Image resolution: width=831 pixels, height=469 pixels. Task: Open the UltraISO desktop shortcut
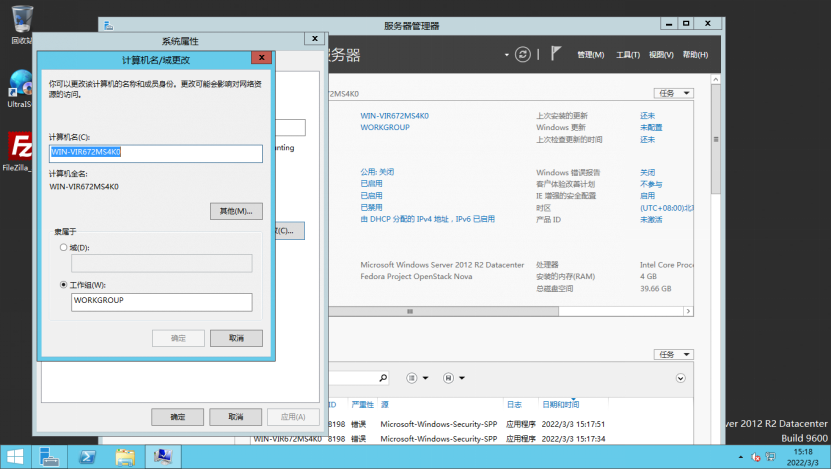click(20, 89)
